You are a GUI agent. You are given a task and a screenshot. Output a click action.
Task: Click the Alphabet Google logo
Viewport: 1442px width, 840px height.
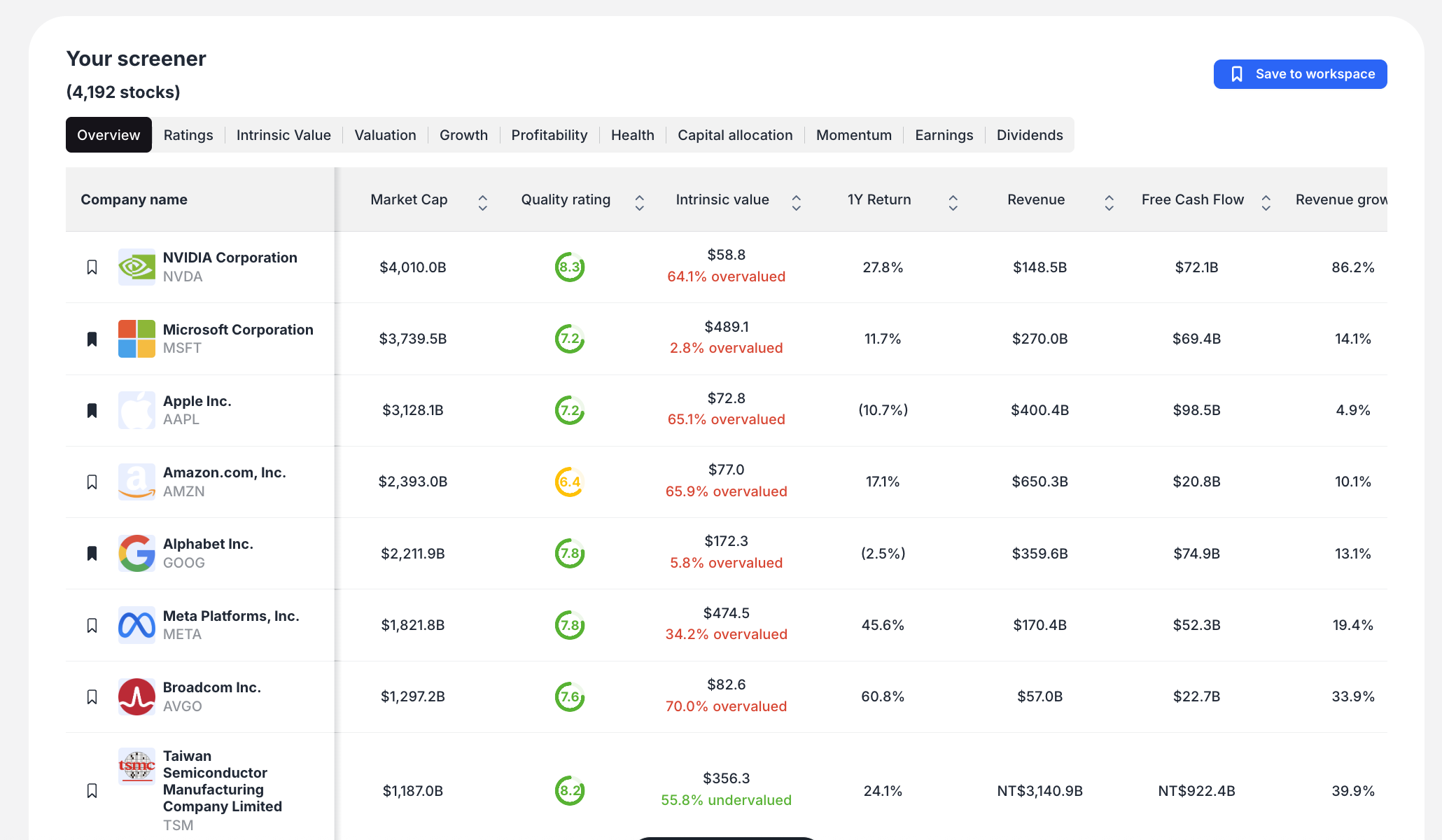coord(136,553)
